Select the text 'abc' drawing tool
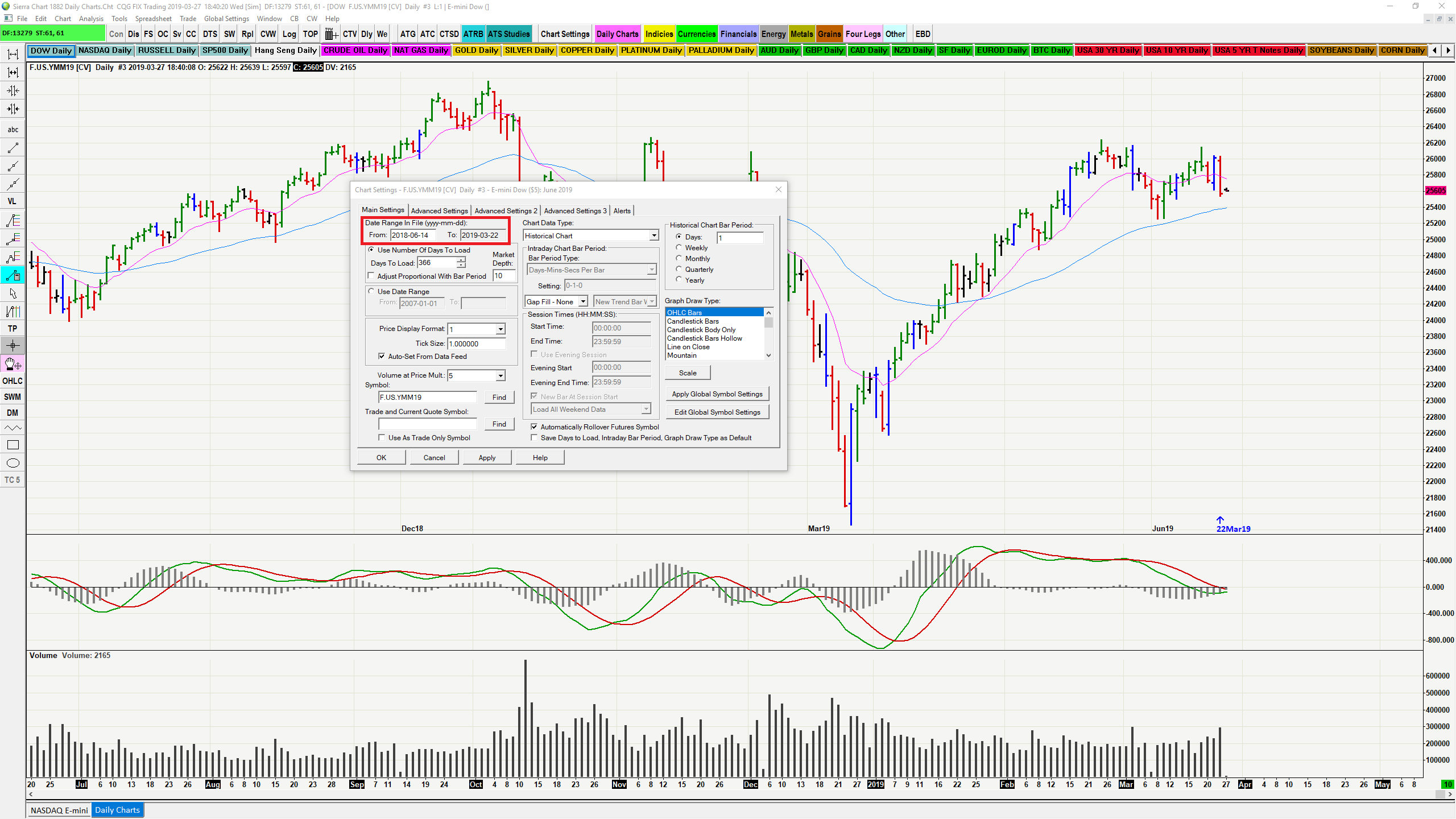The width and height of the screenshot is (1456, 819). (13, 130)
